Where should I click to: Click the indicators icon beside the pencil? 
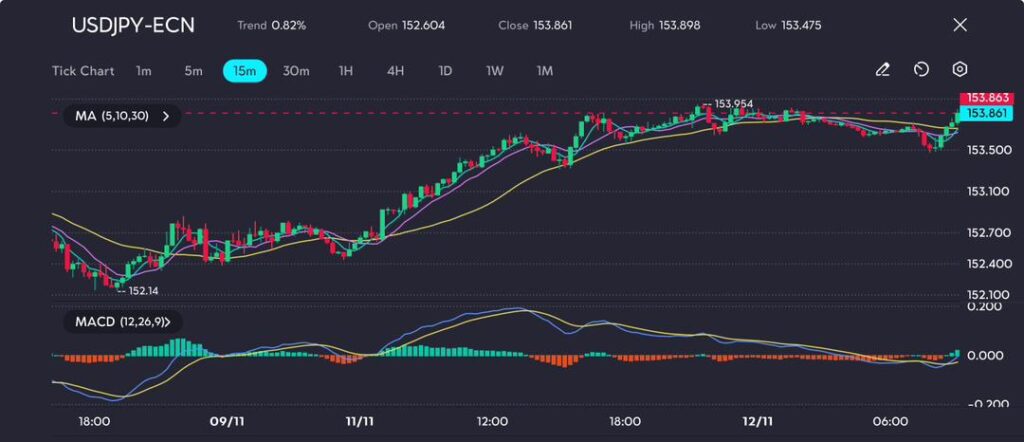tap(921, 70)
